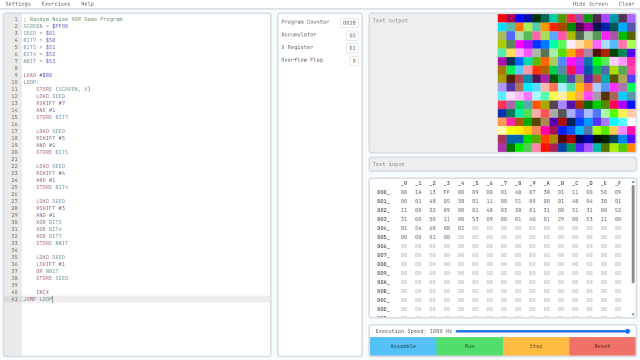640x360 pixels.
Task: Click the LSHIFT #1 instruction
Action: [51, 264]
